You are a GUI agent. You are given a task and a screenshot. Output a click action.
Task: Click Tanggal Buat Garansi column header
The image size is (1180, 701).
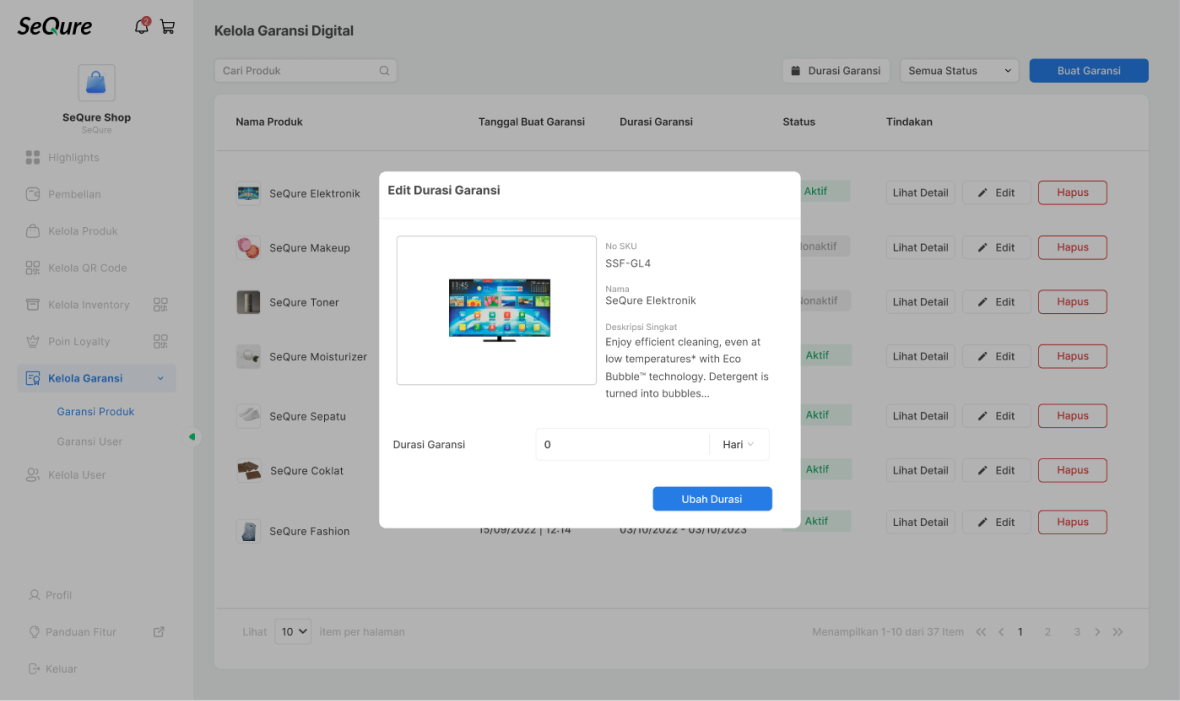(531, 121)
